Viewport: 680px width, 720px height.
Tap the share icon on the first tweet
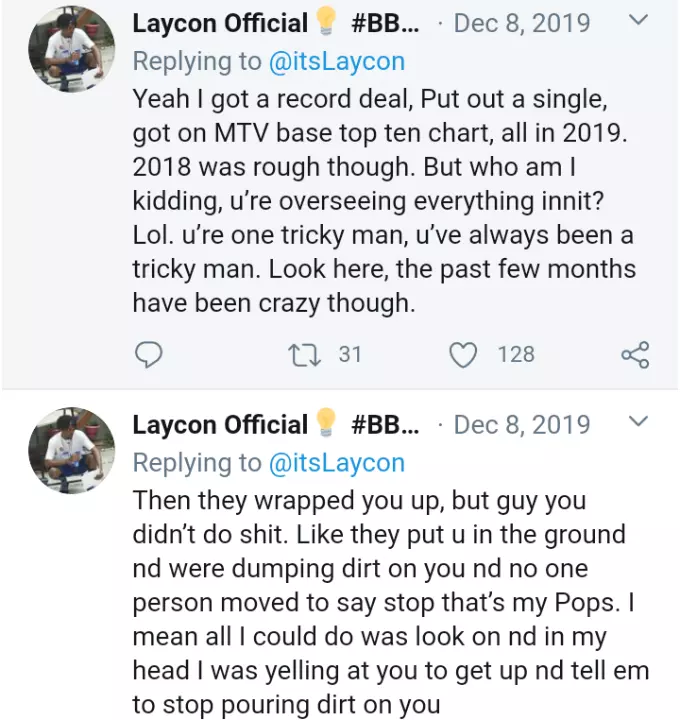(635, 354)
